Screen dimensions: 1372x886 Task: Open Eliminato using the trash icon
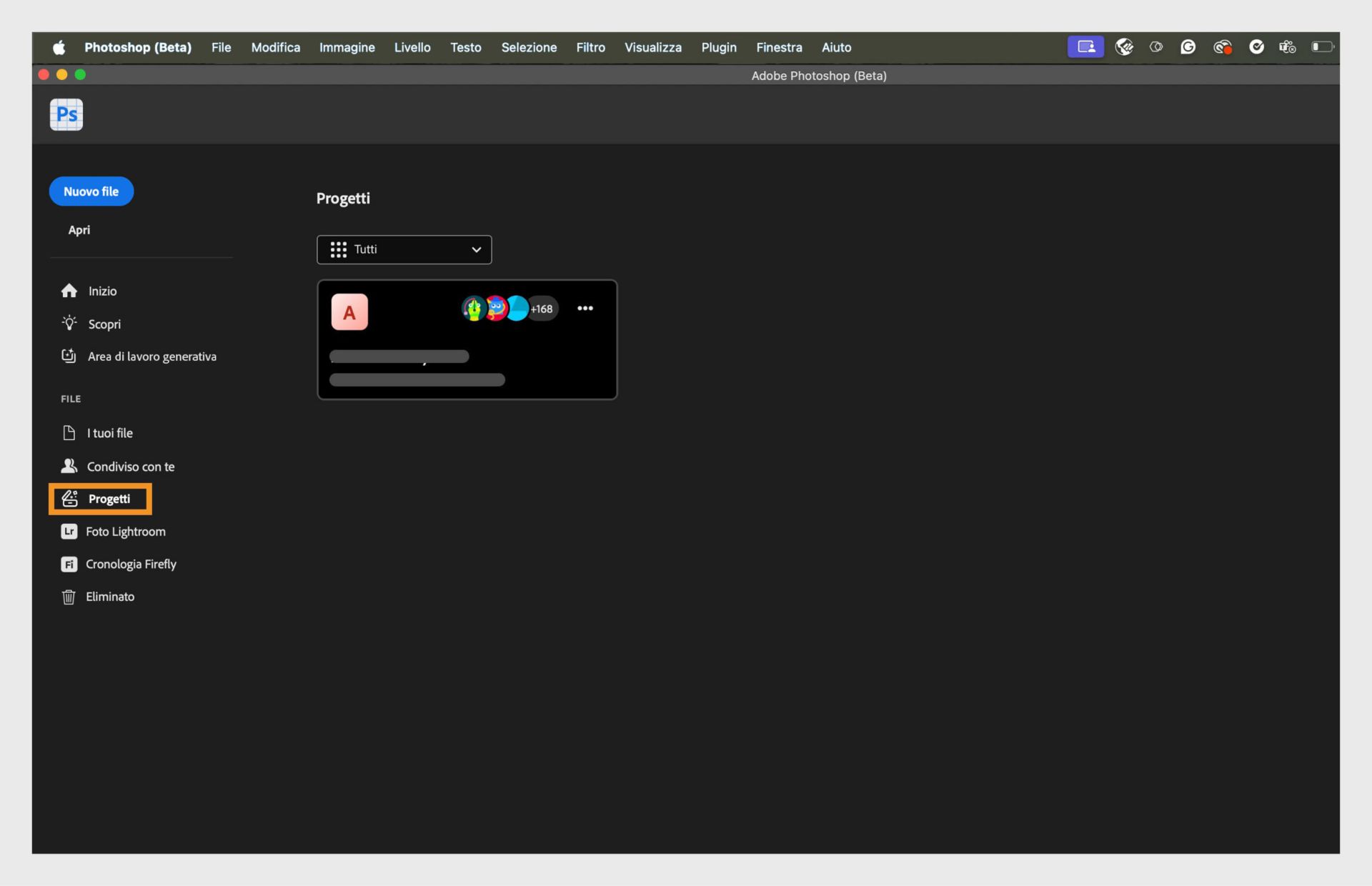[69, 597]
